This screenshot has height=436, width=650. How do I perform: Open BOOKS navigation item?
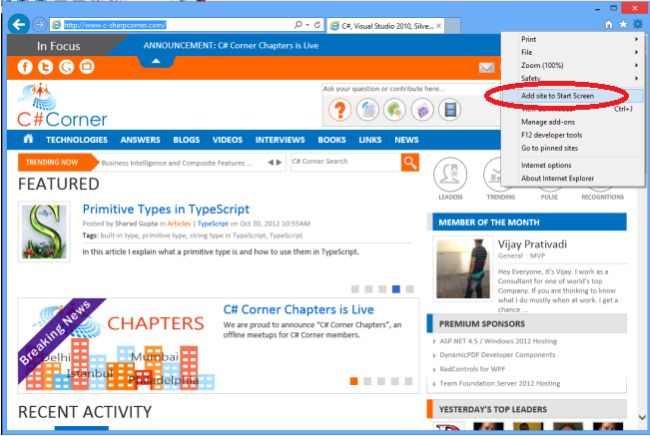332,140
